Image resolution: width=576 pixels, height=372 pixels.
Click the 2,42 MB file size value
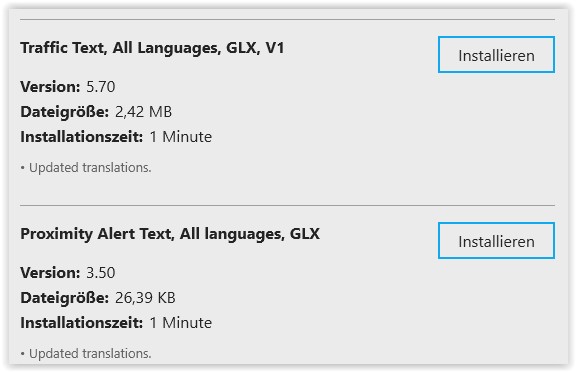143,112
